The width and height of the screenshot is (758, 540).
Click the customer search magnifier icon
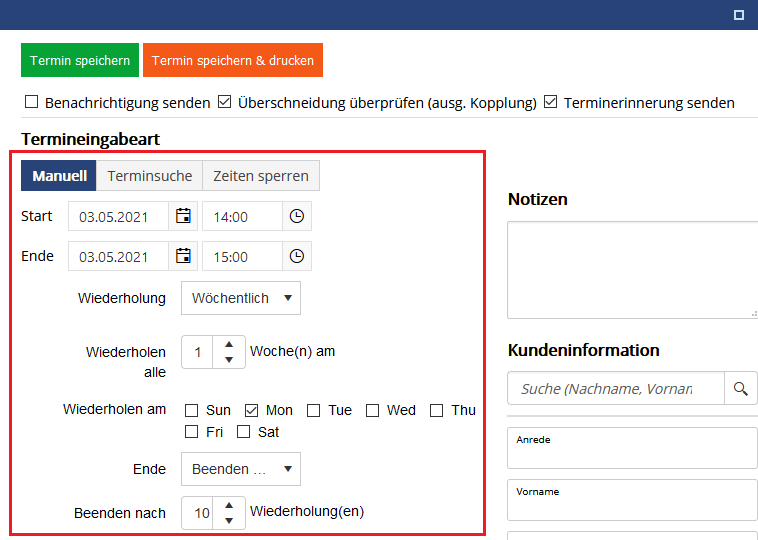click(x=741, y=388)
